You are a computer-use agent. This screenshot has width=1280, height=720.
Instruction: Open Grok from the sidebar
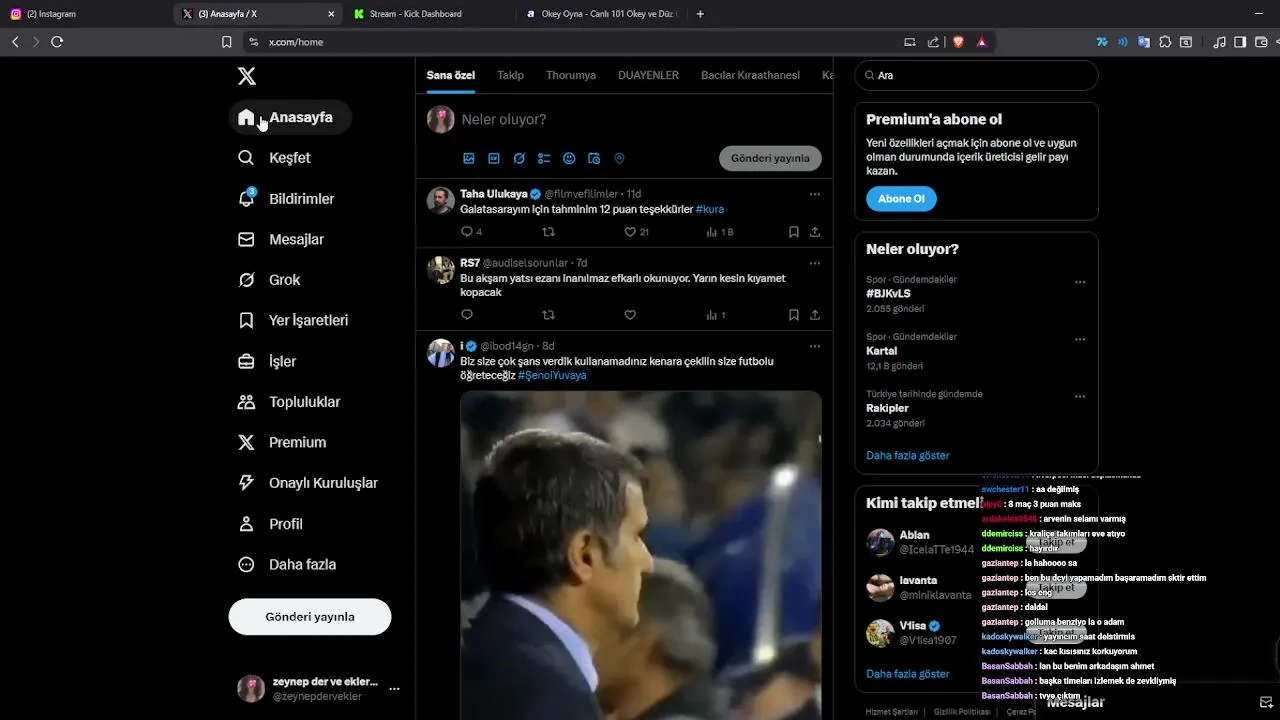pos(269,280)
